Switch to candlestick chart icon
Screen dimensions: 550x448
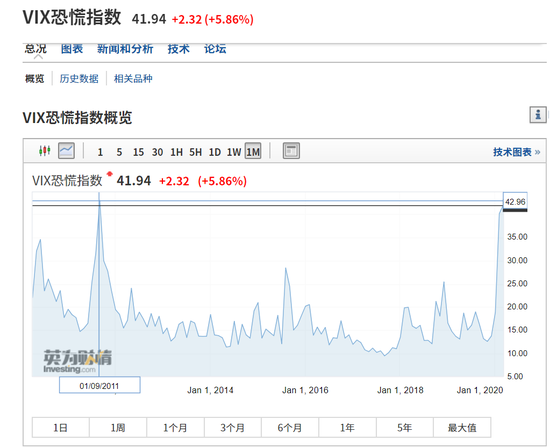coord(45,151)
